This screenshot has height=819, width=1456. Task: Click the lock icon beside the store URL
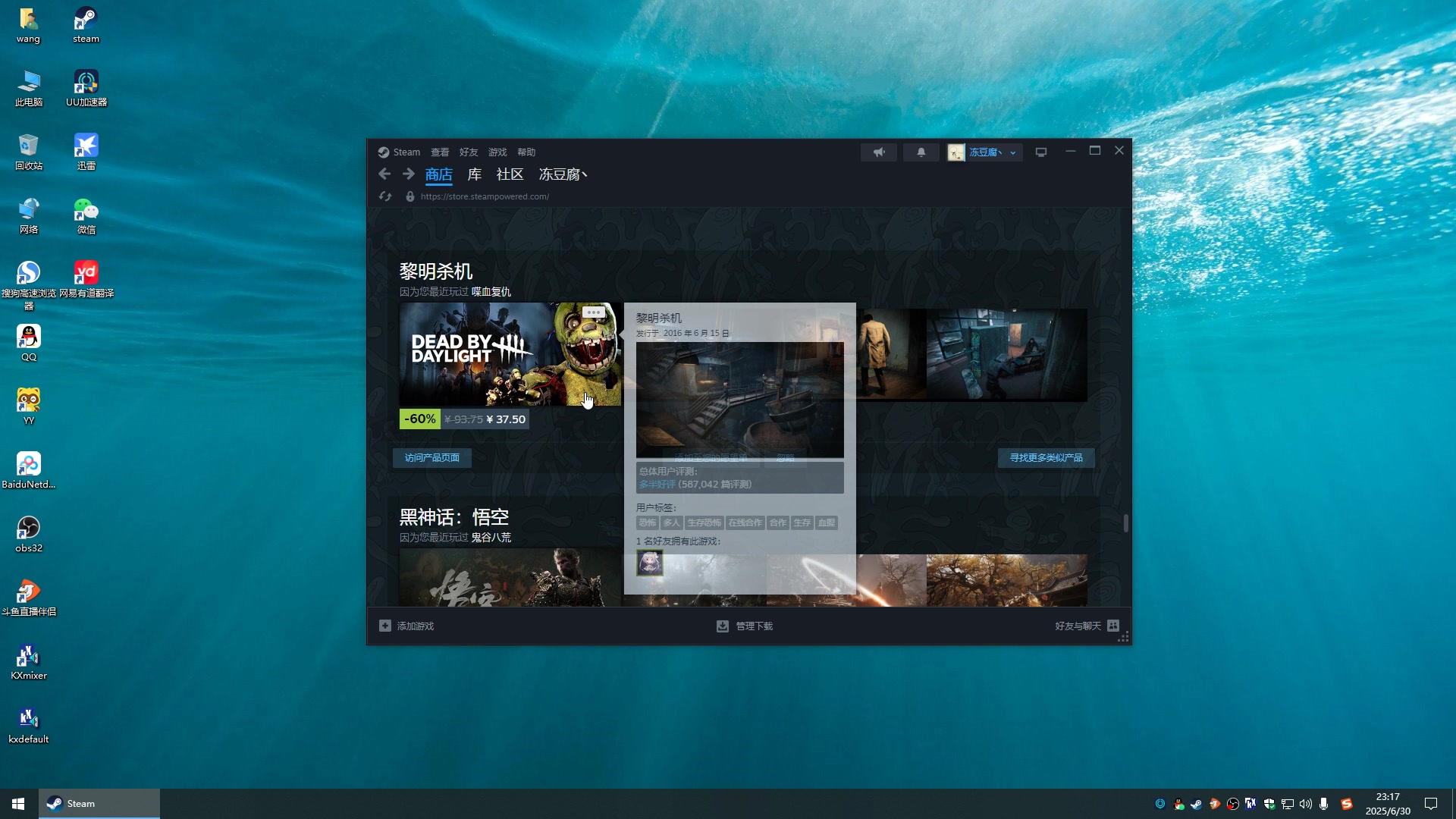click(x=410, y=196)
